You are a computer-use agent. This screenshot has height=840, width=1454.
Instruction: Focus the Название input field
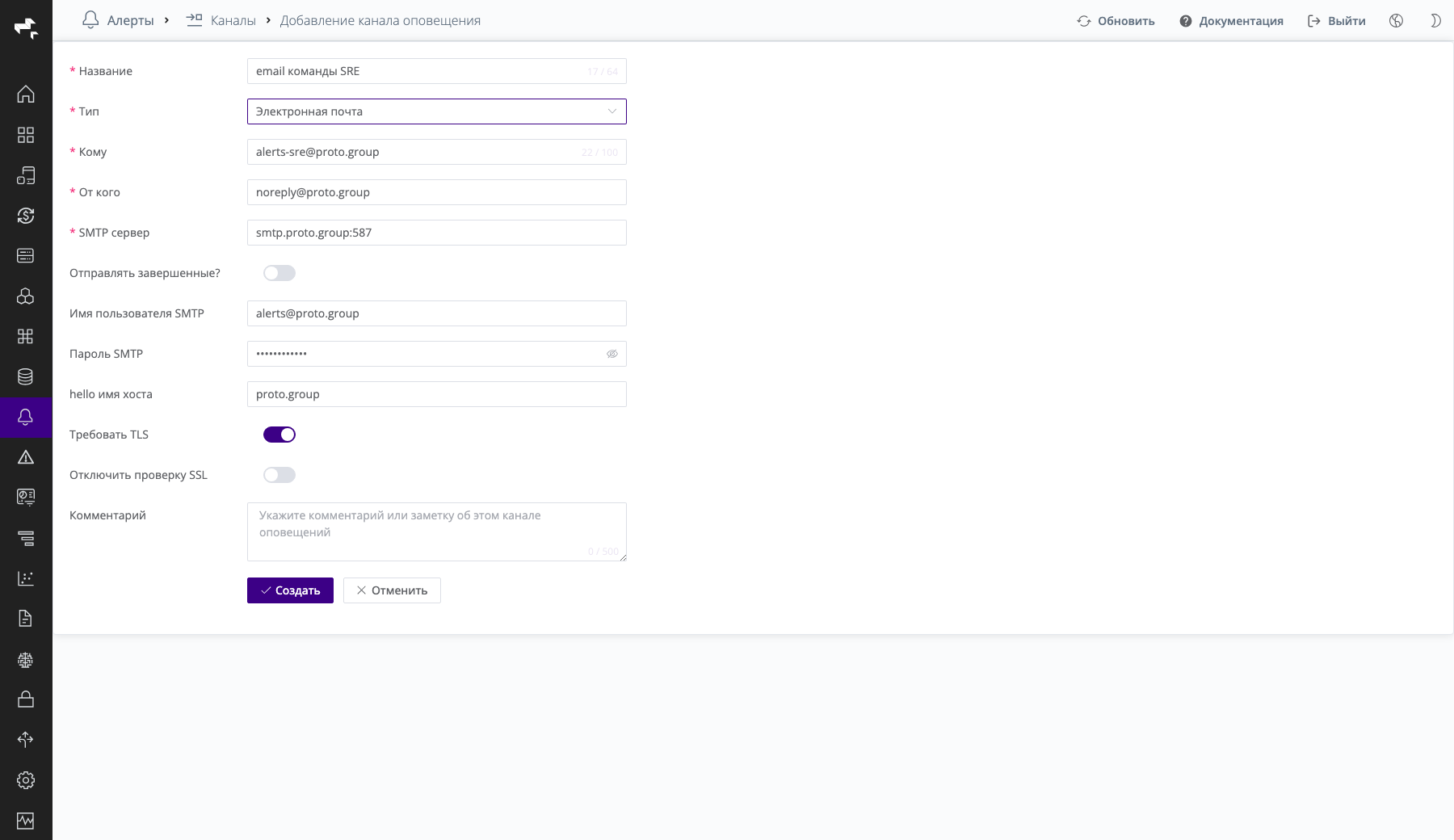(437, 71)
